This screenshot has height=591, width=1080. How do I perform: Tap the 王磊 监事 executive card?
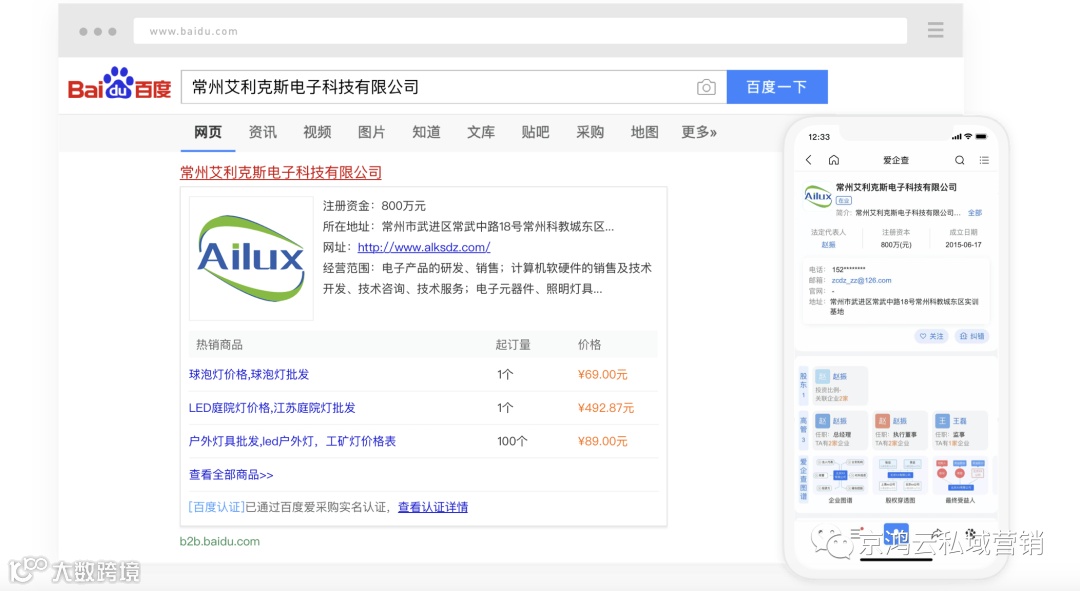coord(960,431)
